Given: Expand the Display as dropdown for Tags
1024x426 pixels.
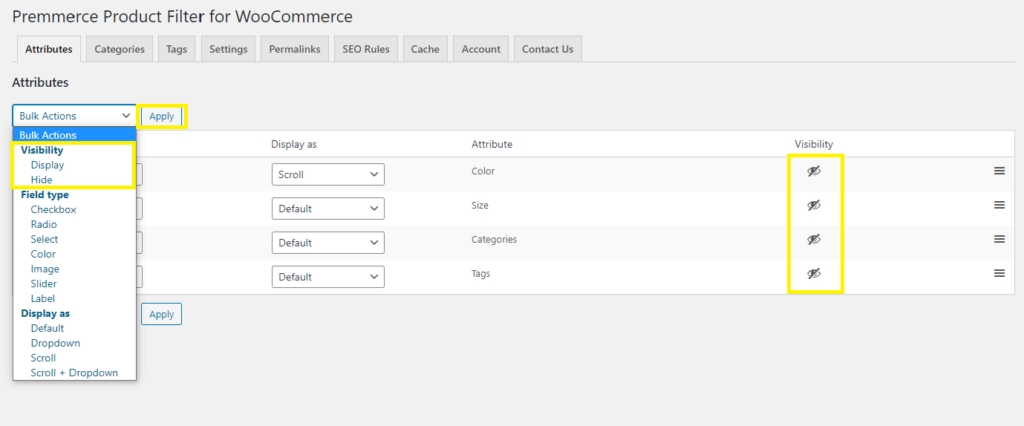Looking at the screenshot, I should [327, 276].
